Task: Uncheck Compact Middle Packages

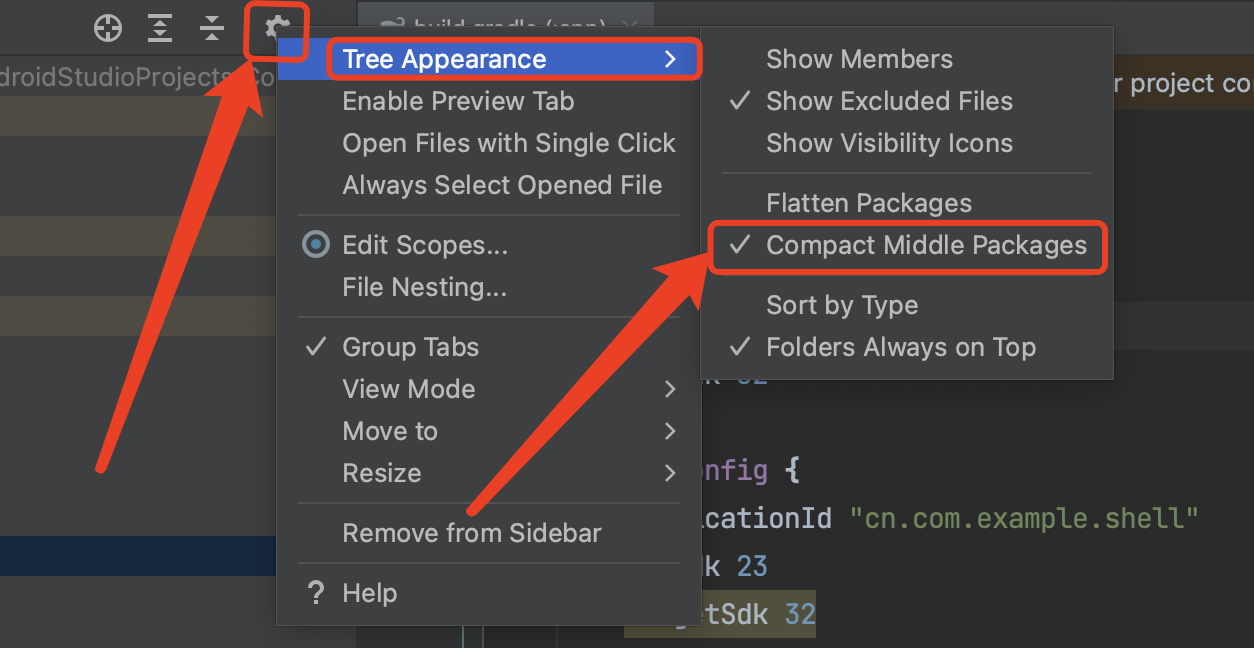Action: [905, 244]
